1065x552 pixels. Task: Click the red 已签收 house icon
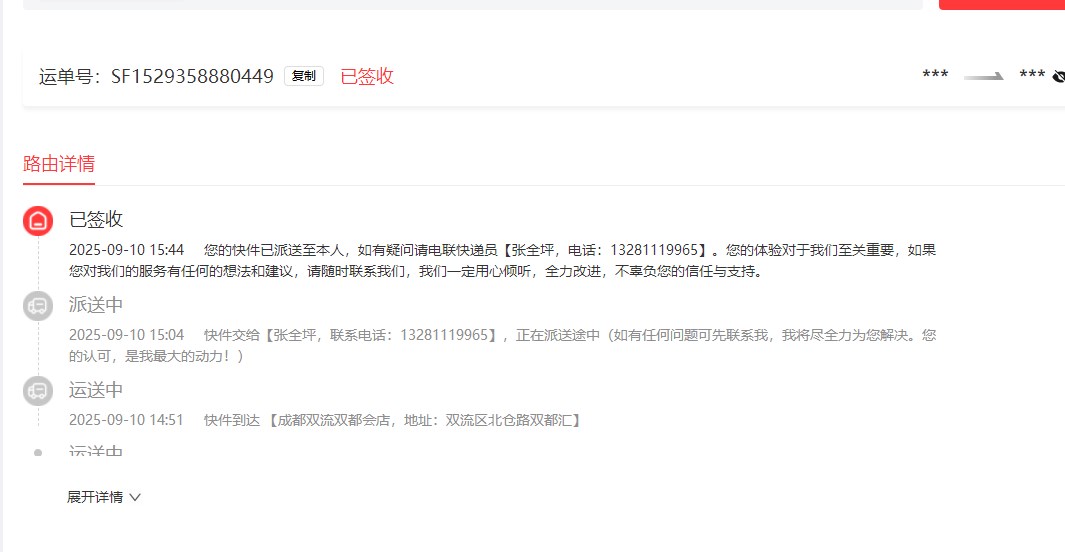click(38, 221)
